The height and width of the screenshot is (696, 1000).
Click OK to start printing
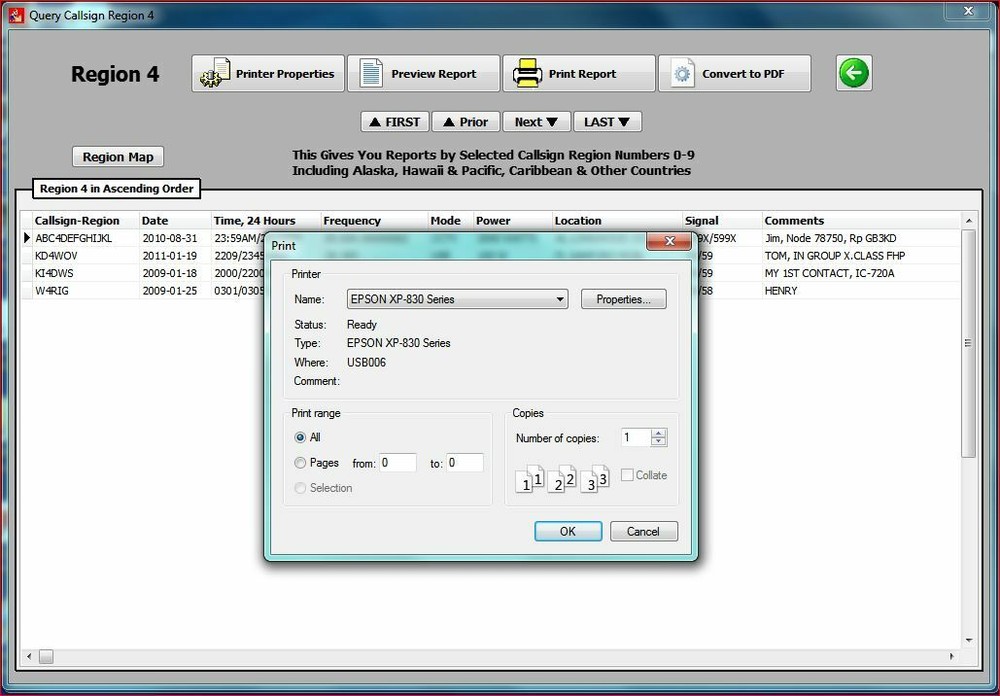(568, 531)
